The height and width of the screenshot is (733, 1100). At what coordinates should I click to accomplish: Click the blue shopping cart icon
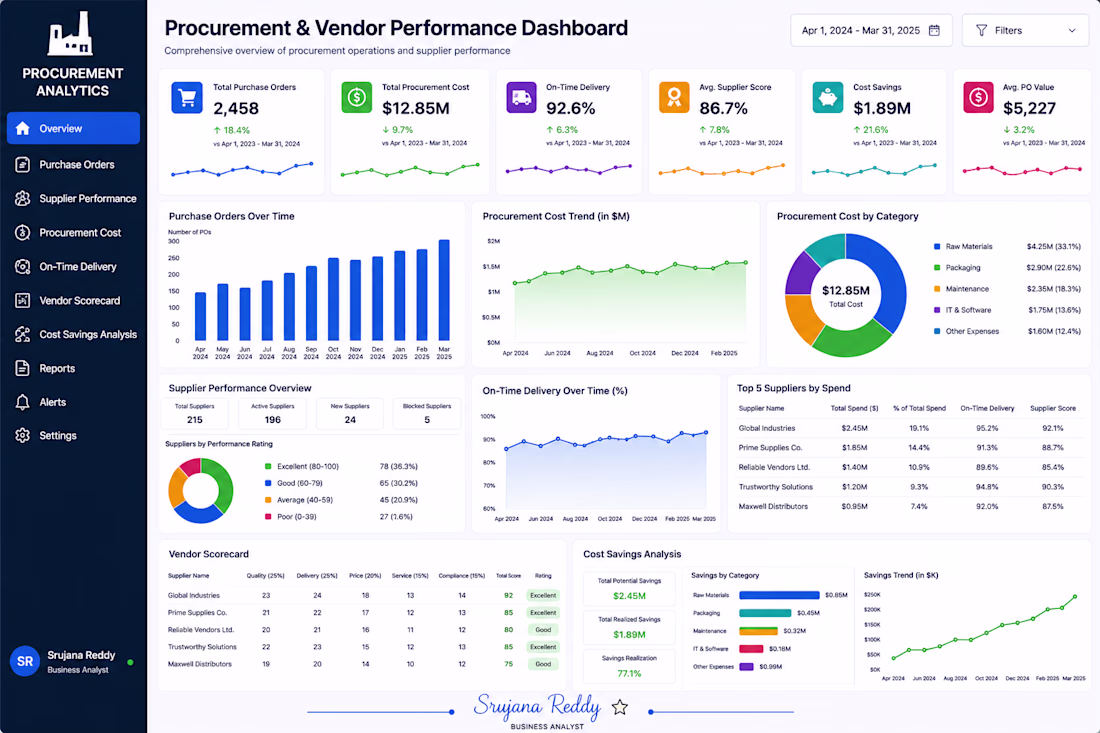(x=187, y=97)
